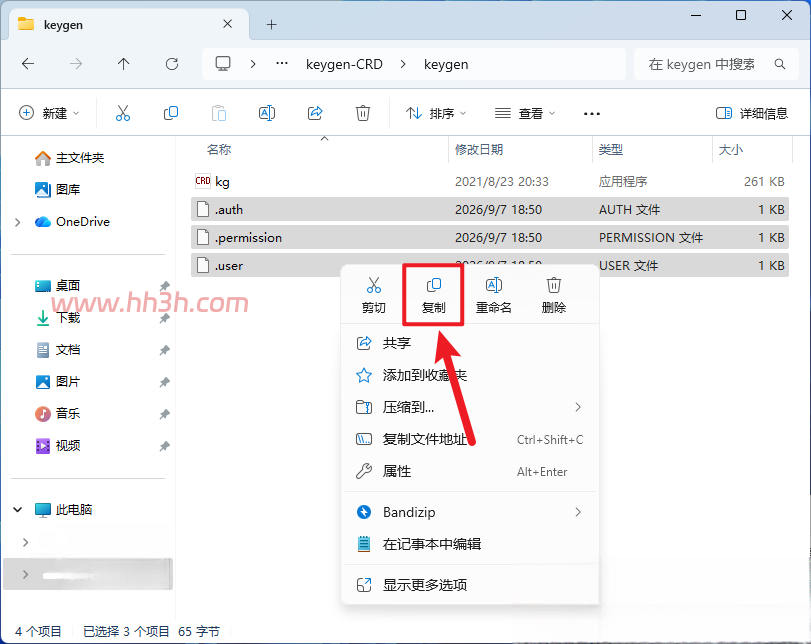This screenshot has width=811, height=644.
Task: Toggle the 详细信息 details pane
Action: tap(752, 113)
